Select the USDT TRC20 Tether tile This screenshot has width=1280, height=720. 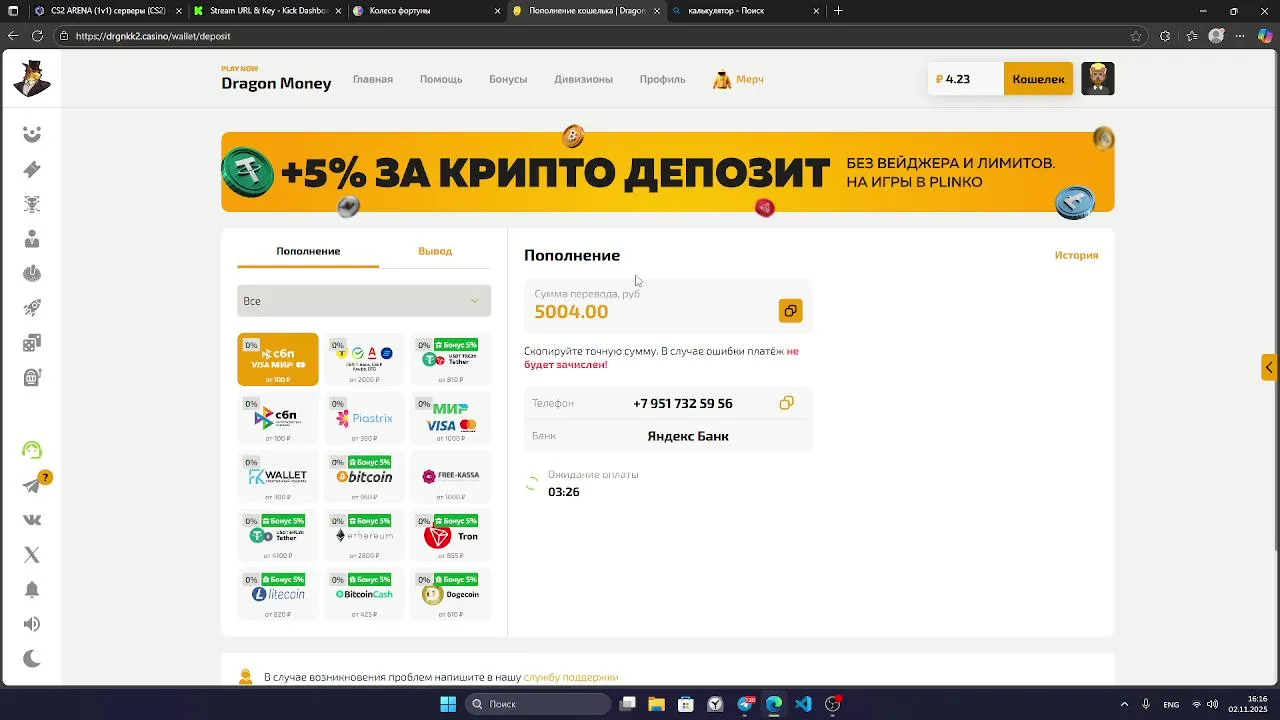[450, 359]
